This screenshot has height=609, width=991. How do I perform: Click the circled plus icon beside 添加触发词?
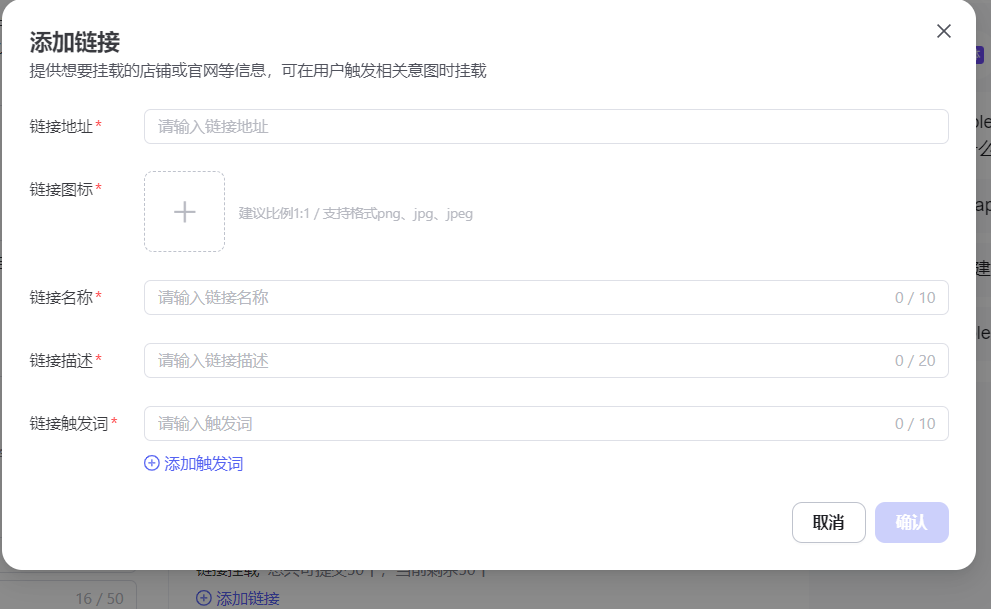click(x=150, y=463)
